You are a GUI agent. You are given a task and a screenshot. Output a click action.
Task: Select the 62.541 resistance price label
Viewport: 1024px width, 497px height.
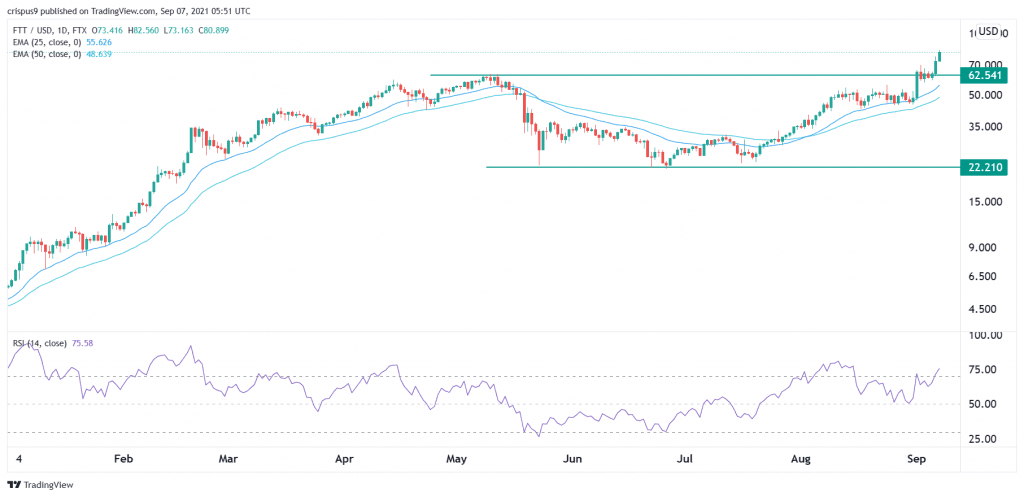(986, 75)
